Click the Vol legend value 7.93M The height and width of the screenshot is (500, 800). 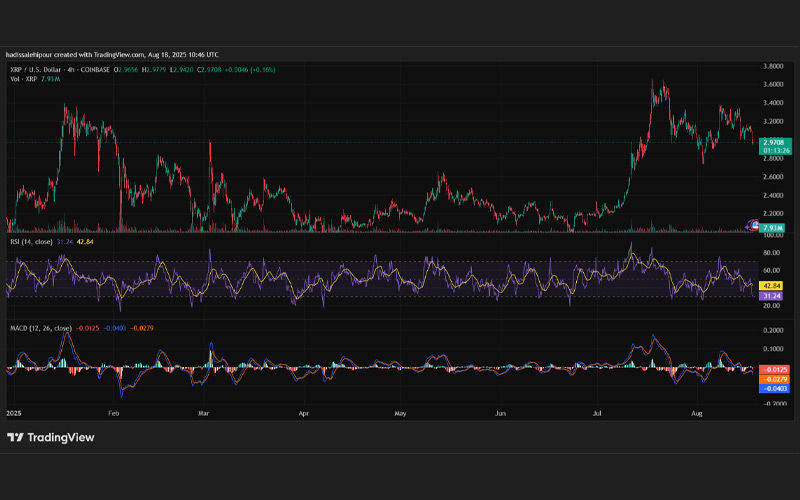pyautogui.click(x=51, y=79)
